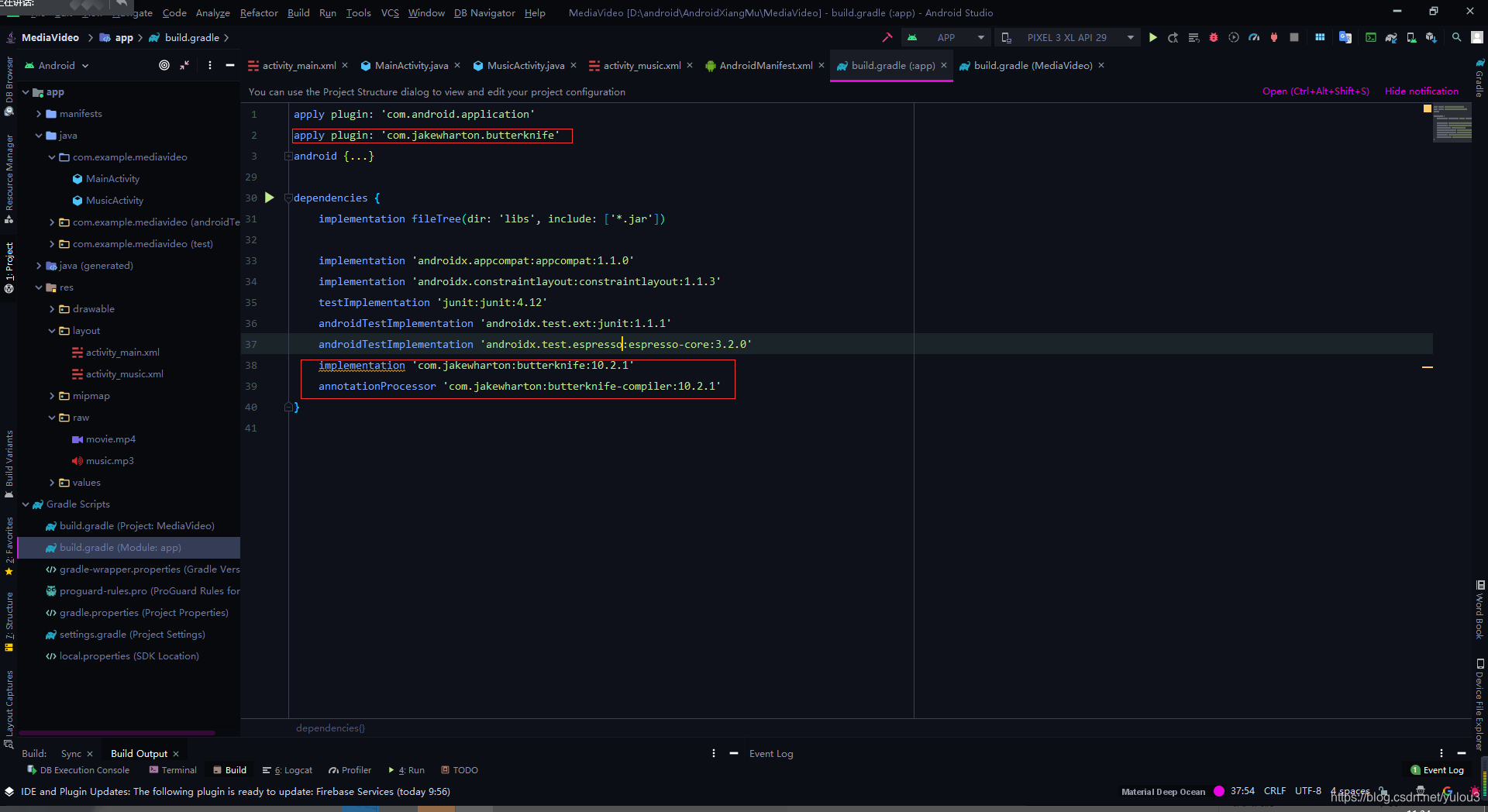Open the Build menu

pos(298,12)
